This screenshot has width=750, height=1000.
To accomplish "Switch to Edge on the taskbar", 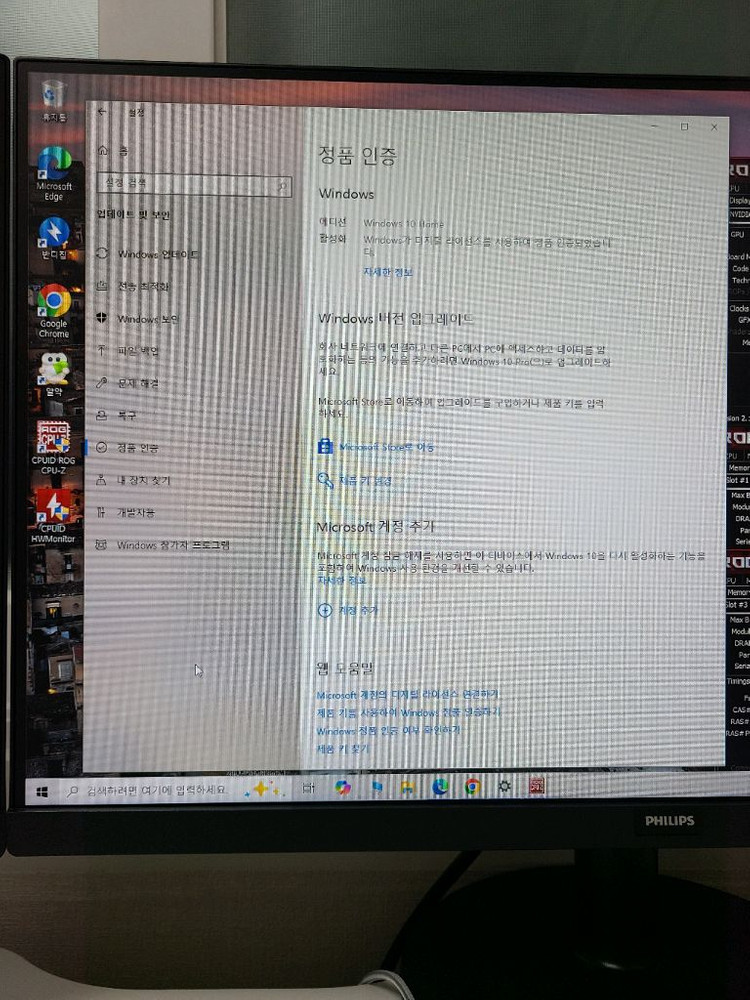I will tap(440, 787).
